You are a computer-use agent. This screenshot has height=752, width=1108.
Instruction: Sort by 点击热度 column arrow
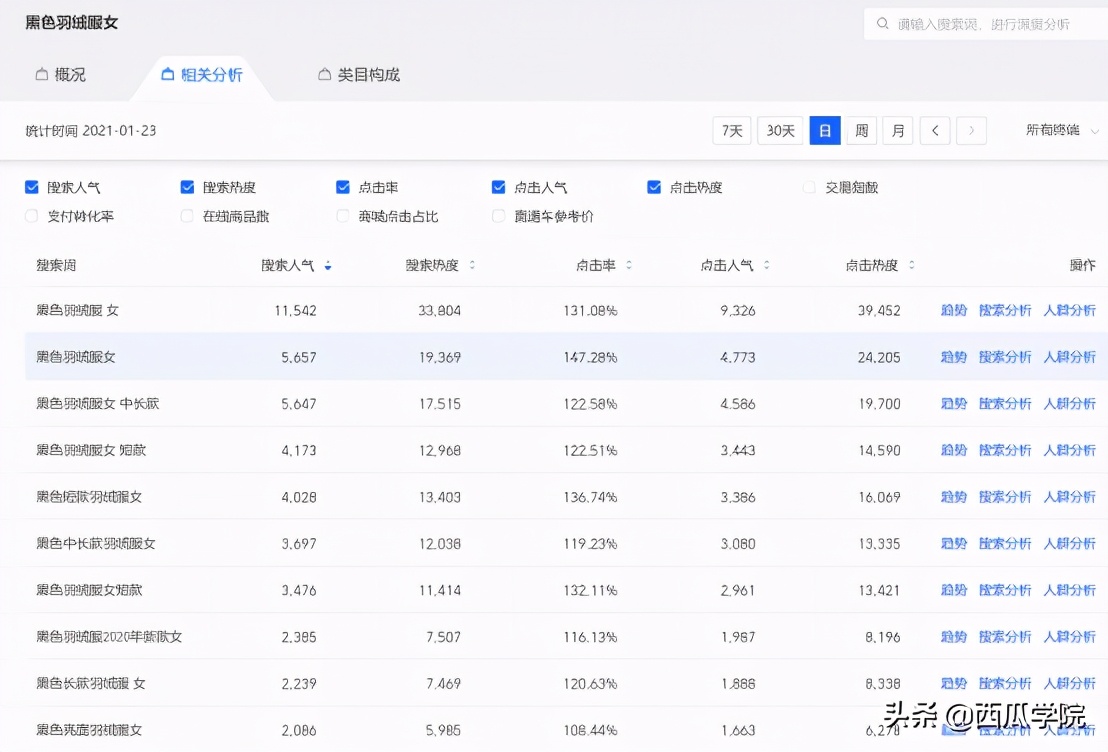pyautogui.click(x=912, y=266)
